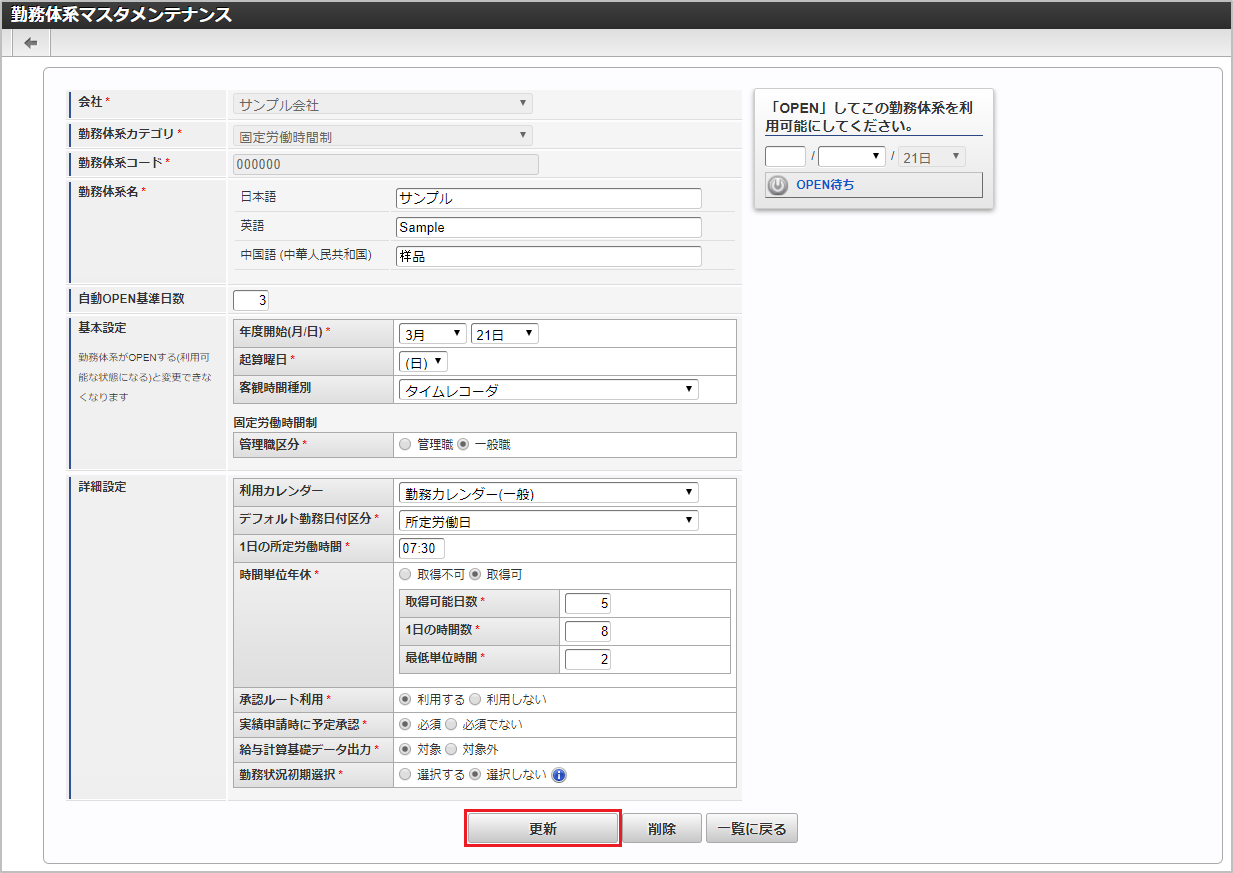Viewport: 1233px width, 873px height.
Task: Click the info icon beside 選択しない
Action: pos(559,775)
